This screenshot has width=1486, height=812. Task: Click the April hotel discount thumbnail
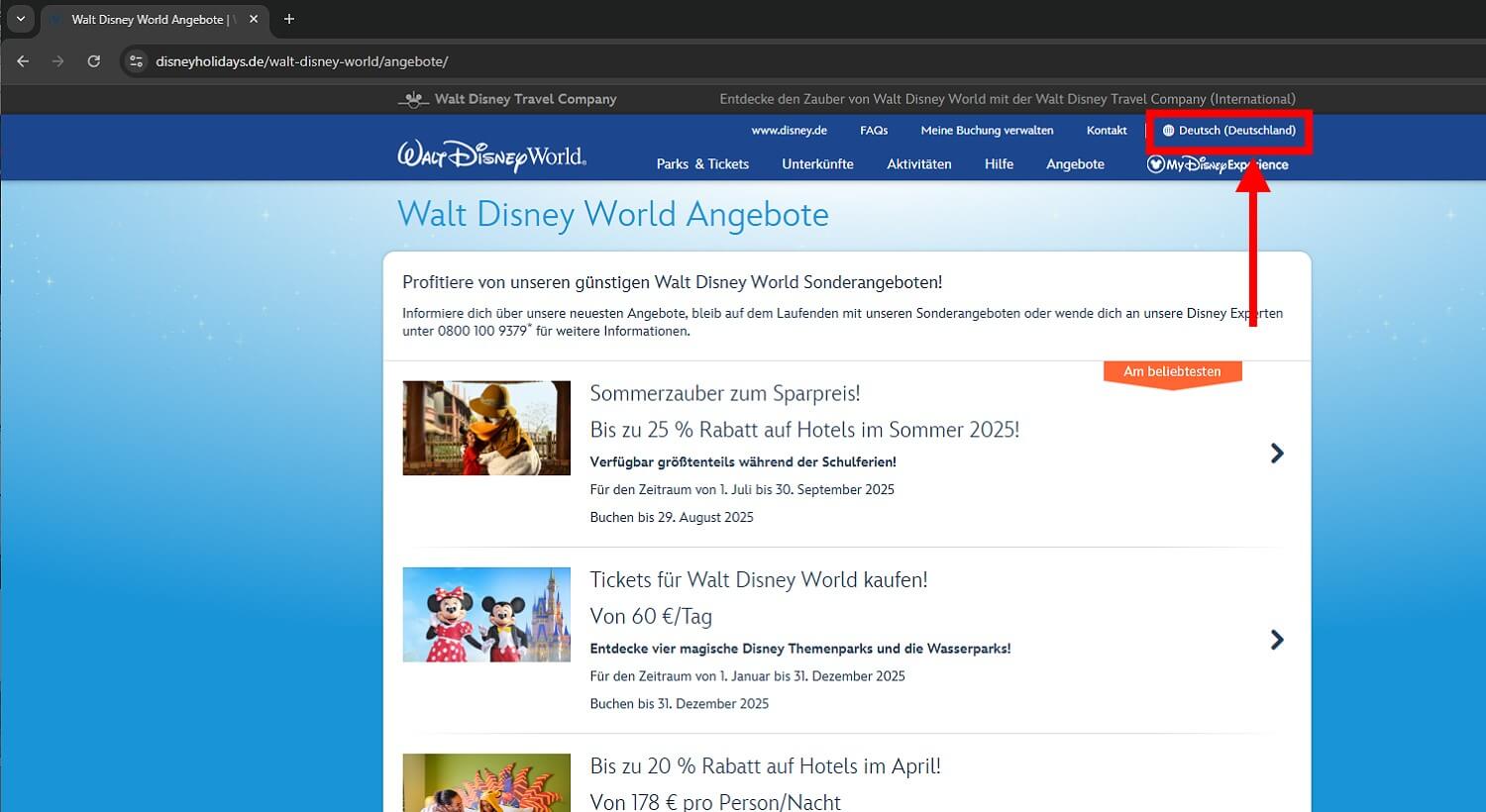coord(486,782)
